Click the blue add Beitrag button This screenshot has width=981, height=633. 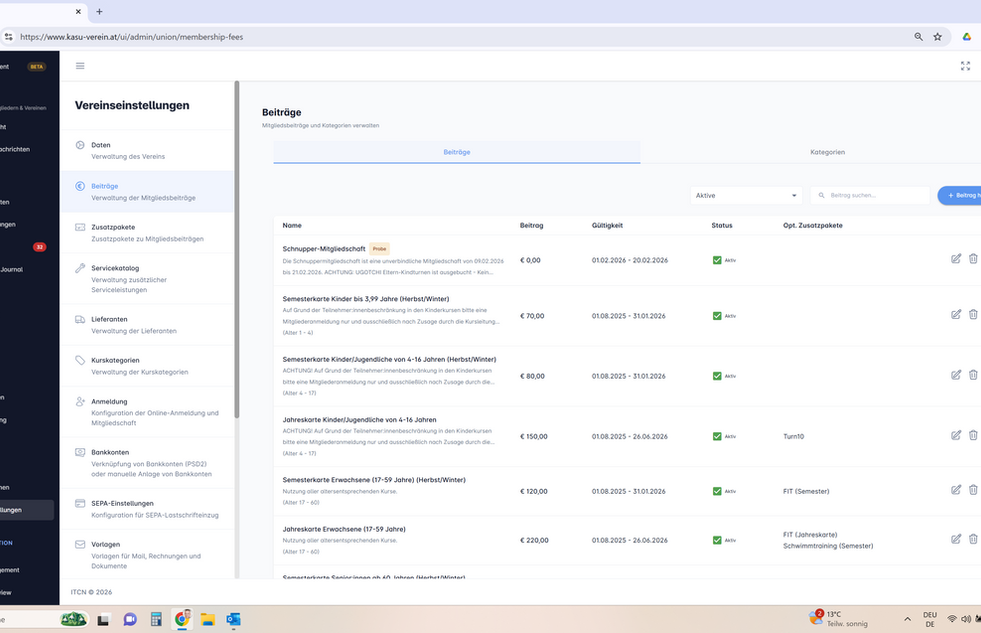(x=960, y=195)
